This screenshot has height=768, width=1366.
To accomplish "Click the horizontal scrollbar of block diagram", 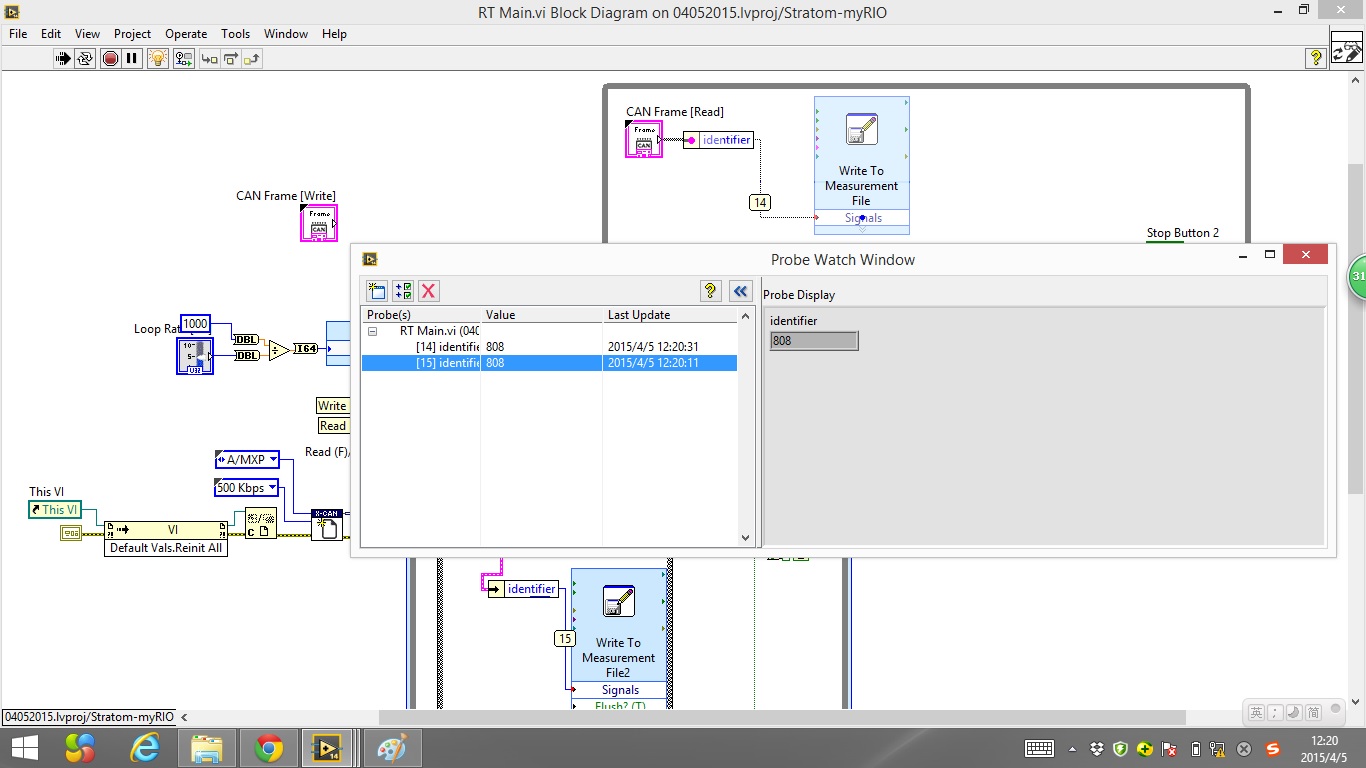I will coord(780,717).
